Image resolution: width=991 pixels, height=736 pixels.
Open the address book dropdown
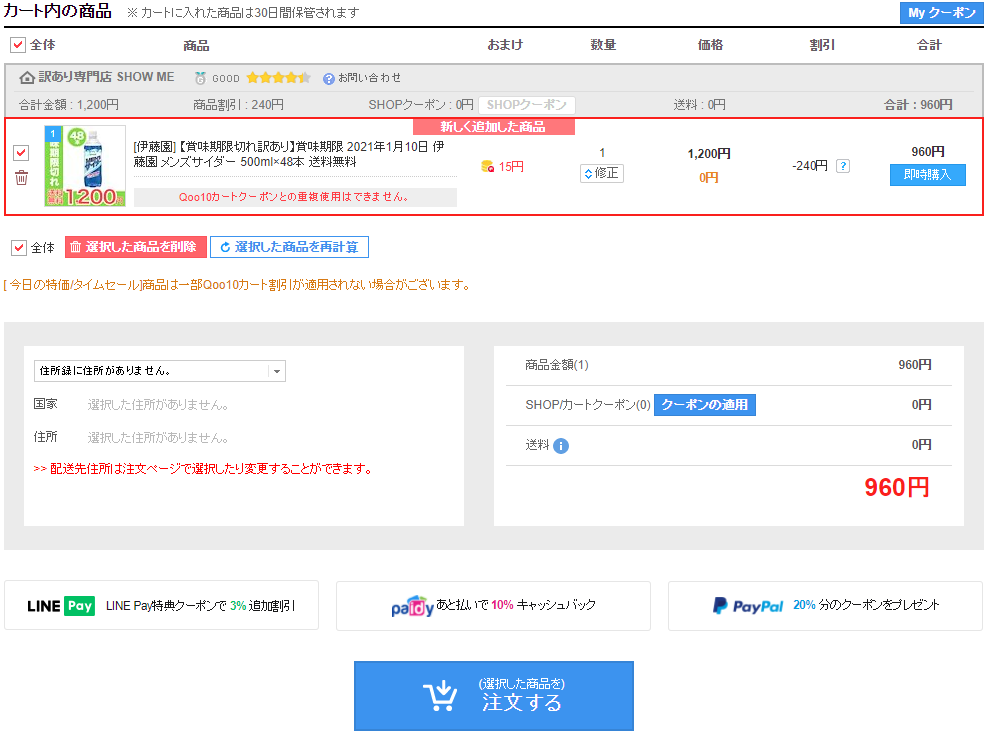(x=160, y=371)
